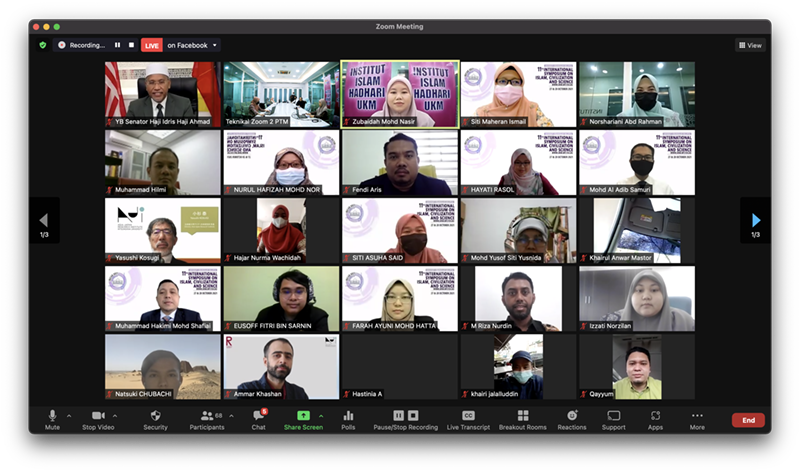Enable Live Transcript captions
The width and height of the screenshot is (800, 472).
click(468, 416)
